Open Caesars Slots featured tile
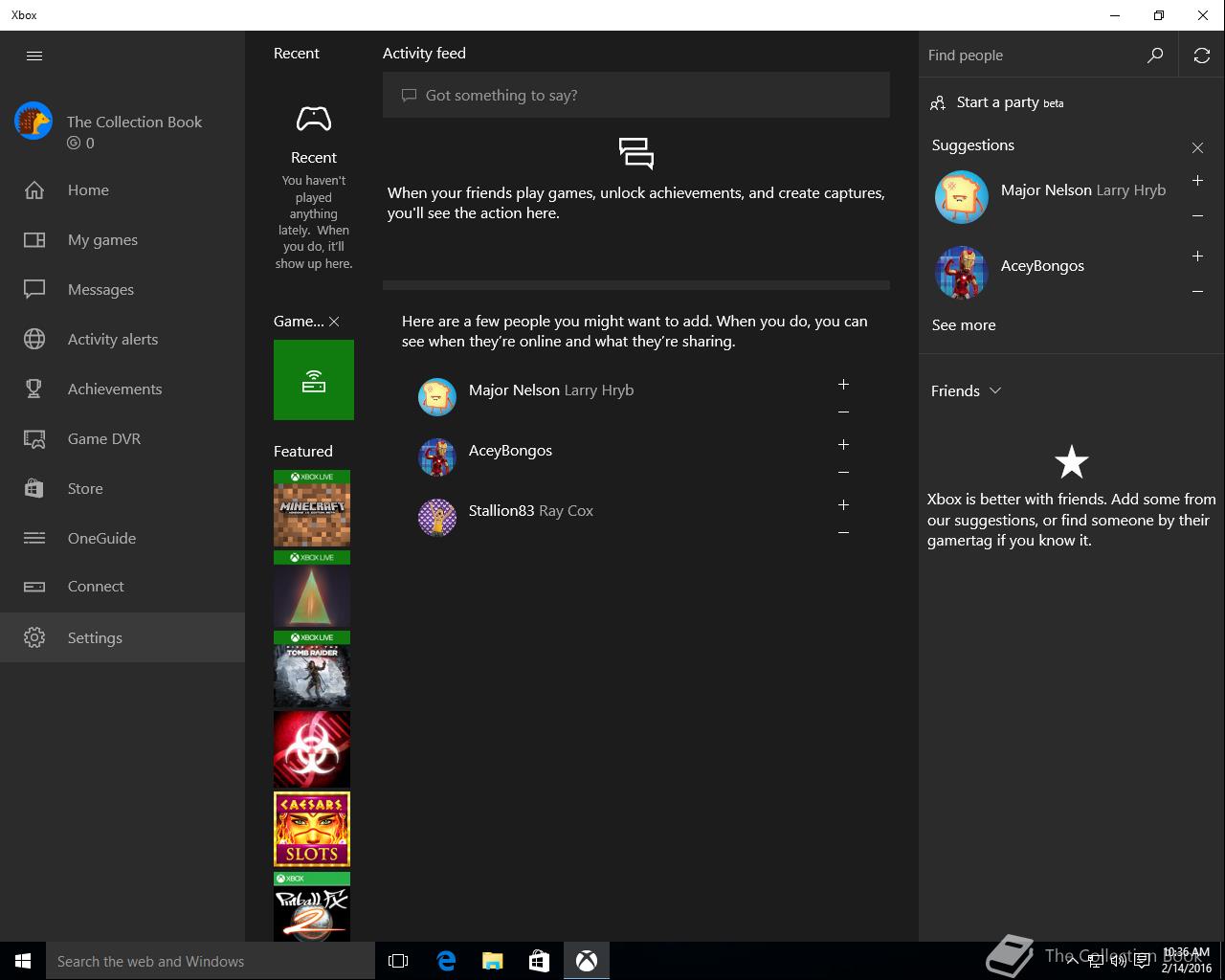1225x980 pixels. [312, 829]
